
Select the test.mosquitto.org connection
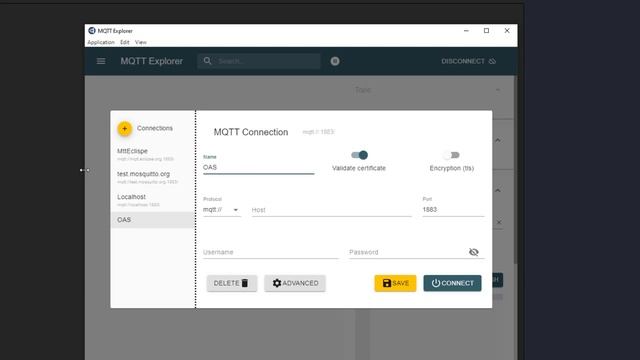(153, 177)
